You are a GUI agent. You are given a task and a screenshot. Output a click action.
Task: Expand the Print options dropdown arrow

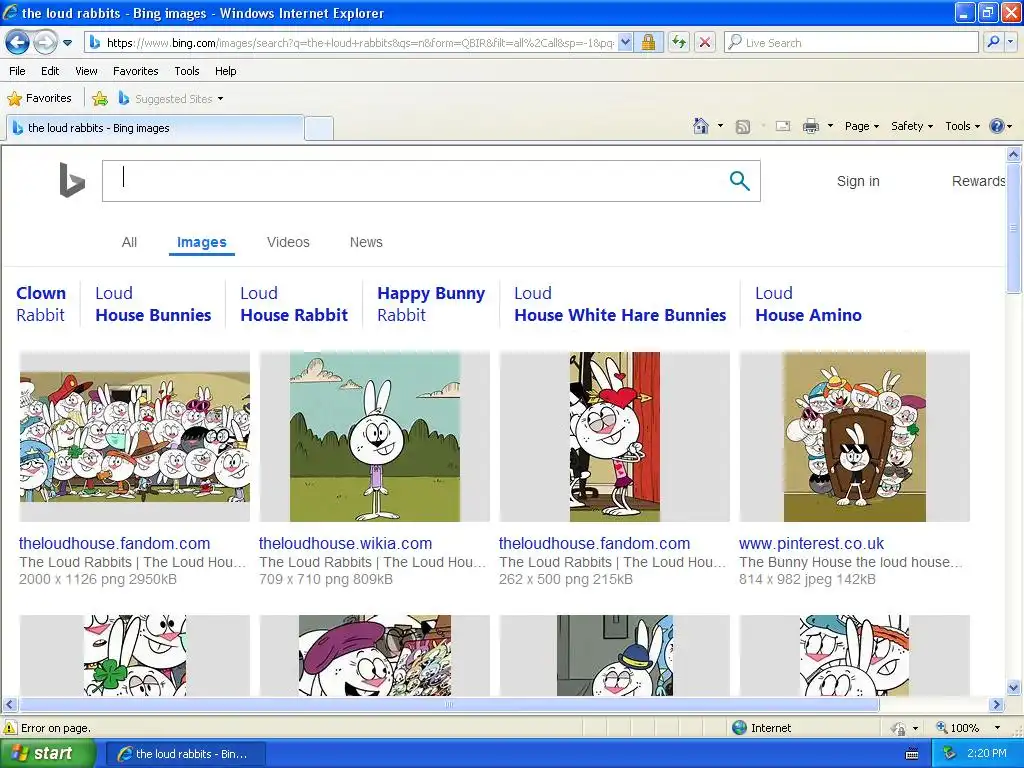tap(830, 126)
